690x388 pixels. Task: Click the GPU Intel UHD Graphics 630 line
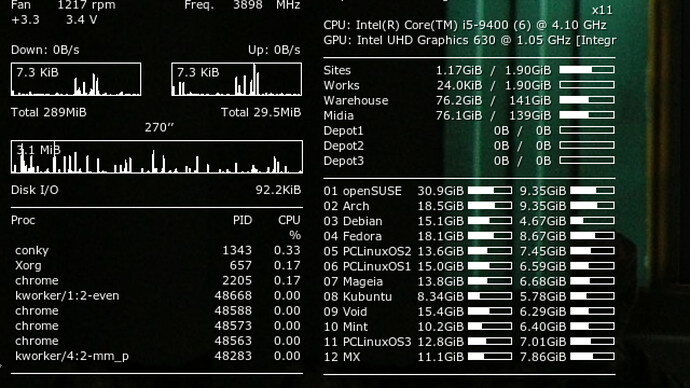tap(470, 40)
